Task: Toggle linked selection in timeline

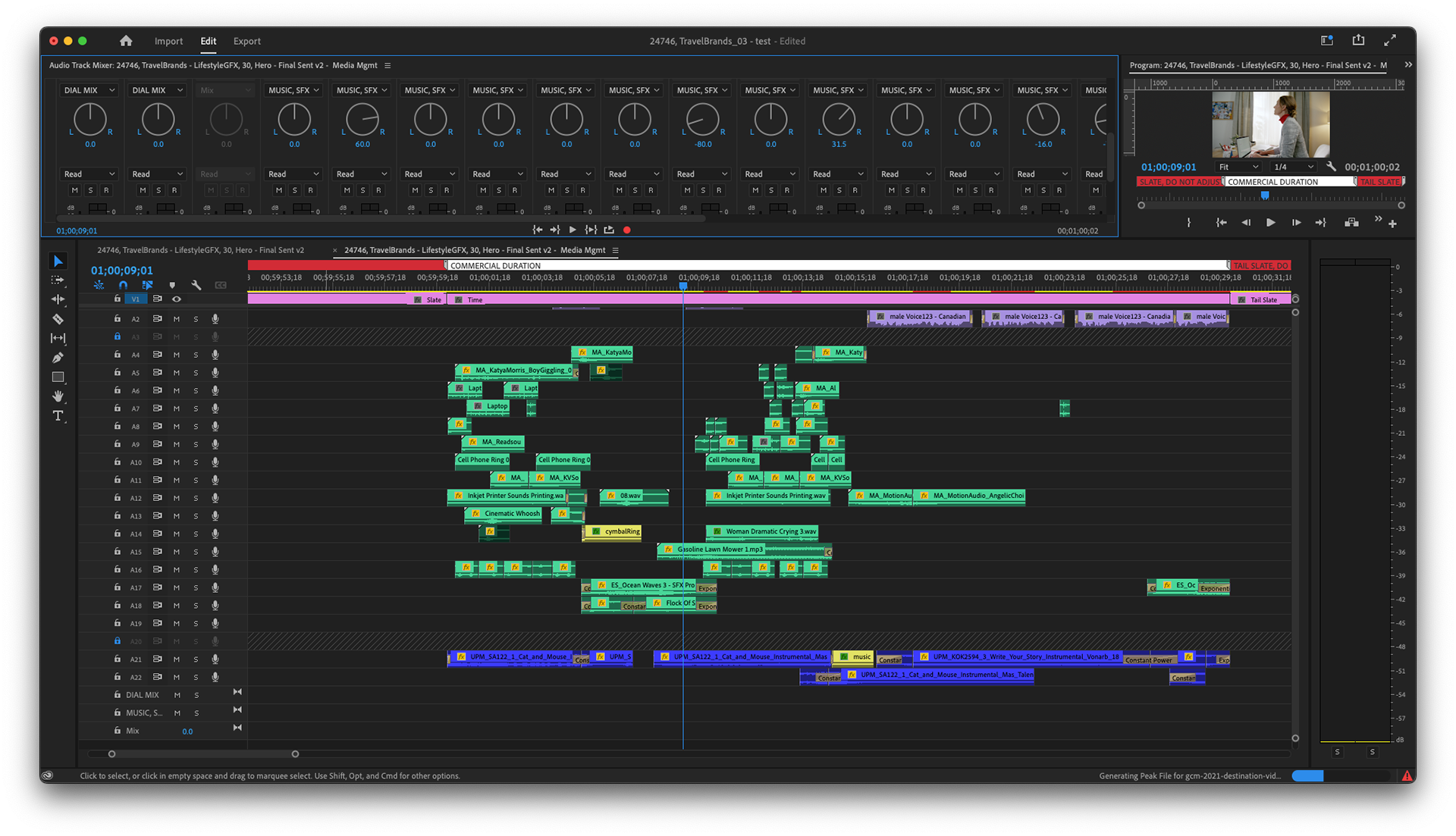Action: (x=147, y=285)
